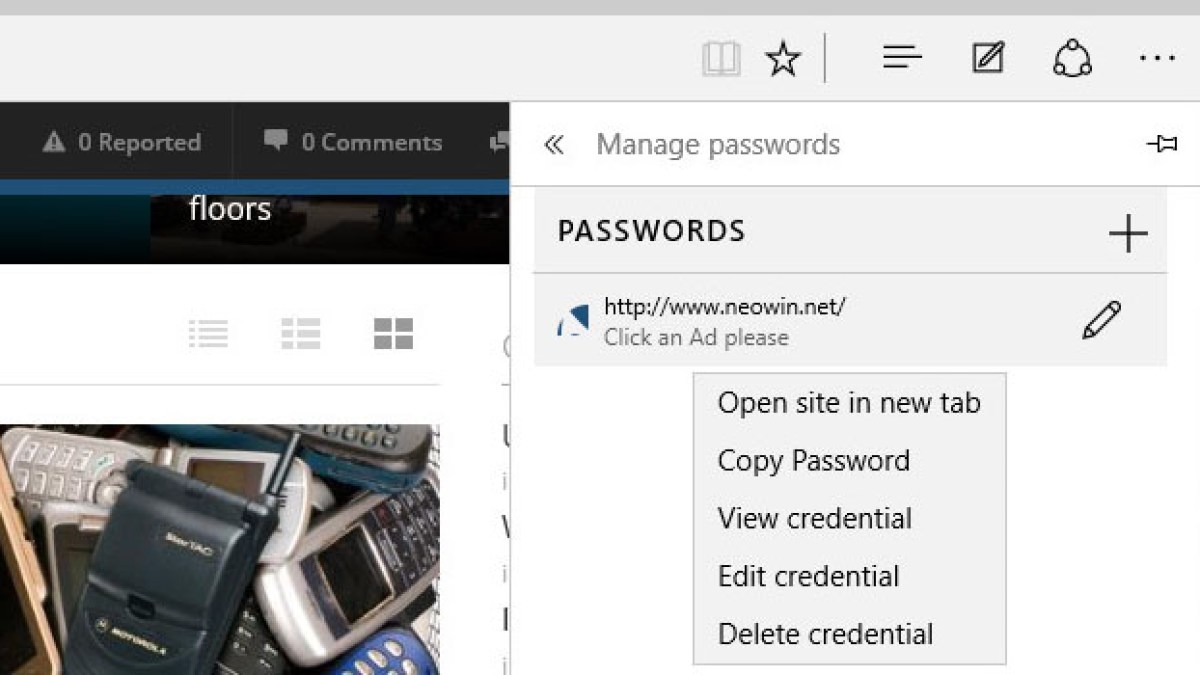This screenshot has height=675, width=1200.
Task: Switch to simple list view icon
Action: (x=209, y=333)
